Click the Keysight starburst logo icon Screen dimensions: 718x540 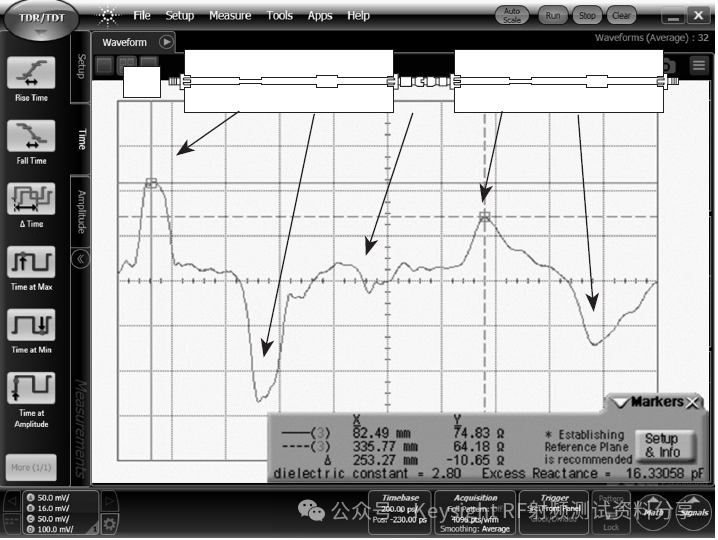click(x=108, y=16)
